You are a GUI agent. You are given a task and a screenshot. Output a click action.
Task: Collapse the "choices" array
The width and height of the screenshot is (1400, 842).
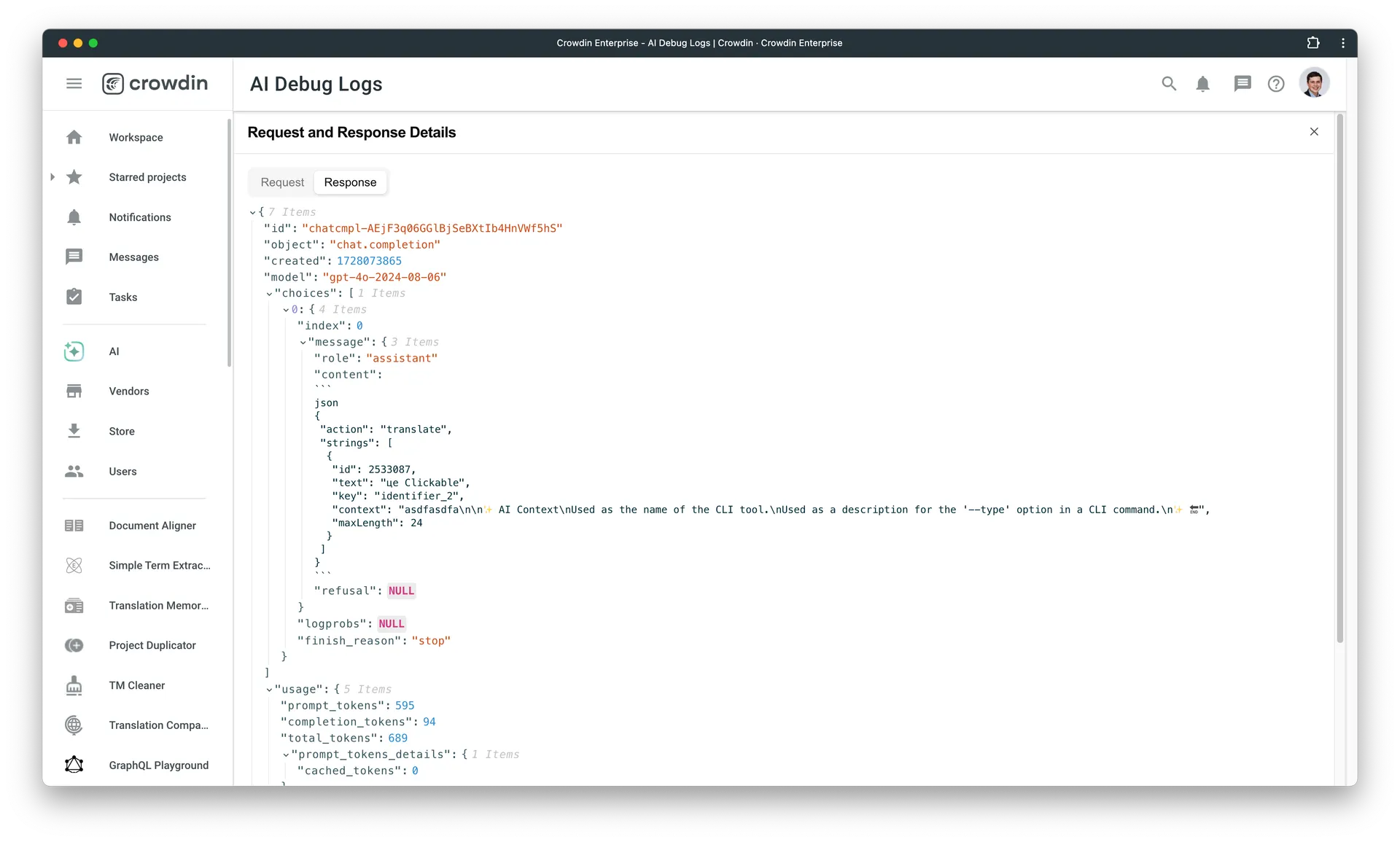[269, 294]
